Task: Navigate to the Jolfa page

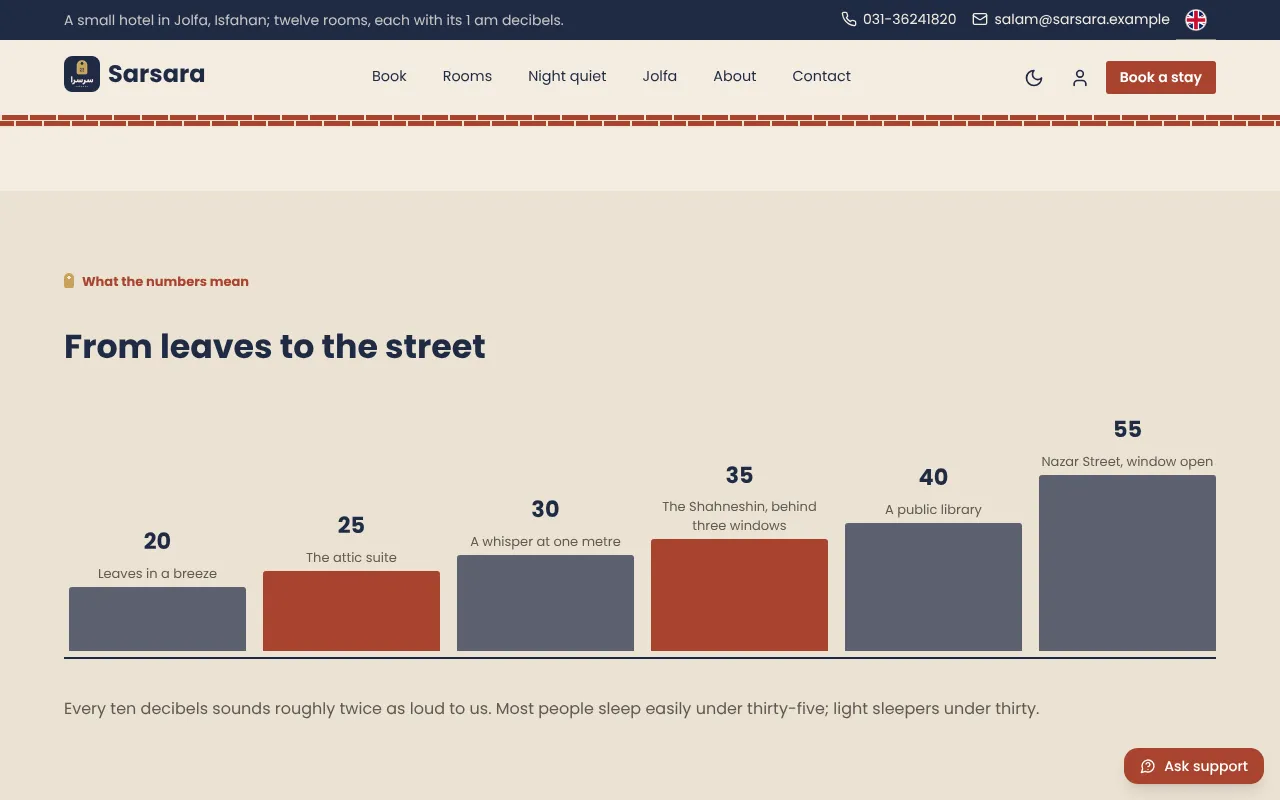Action: click(x=660, y=76)
